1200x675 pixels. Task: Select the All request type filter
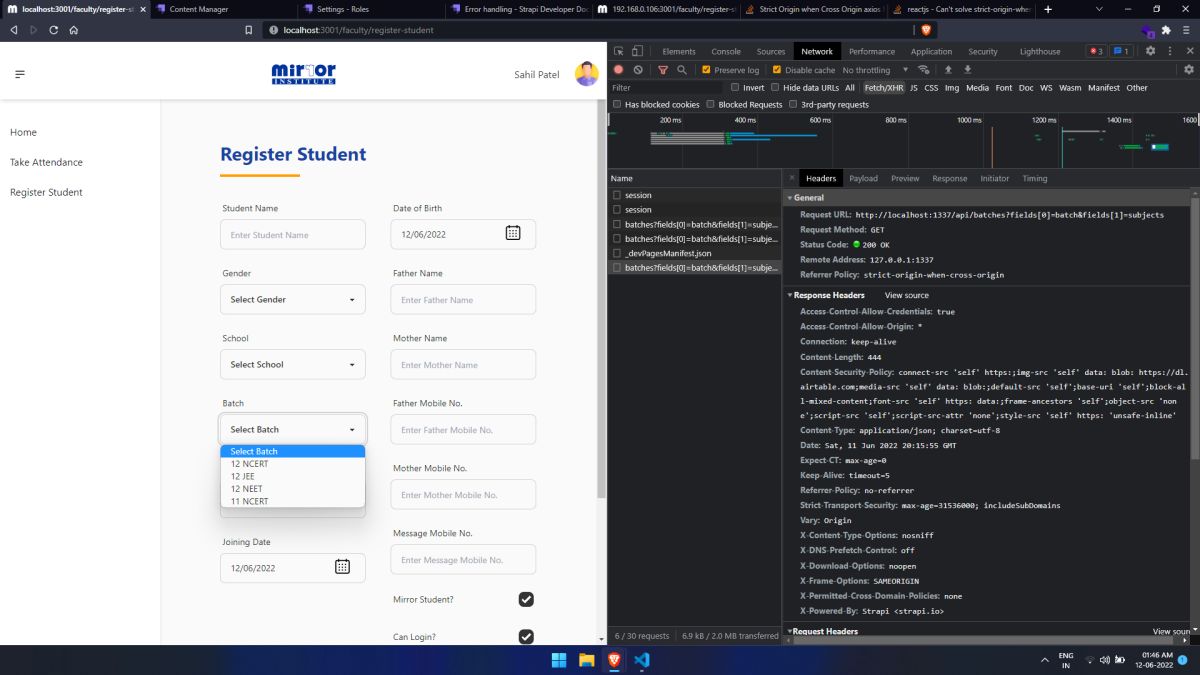pos(850,88)
